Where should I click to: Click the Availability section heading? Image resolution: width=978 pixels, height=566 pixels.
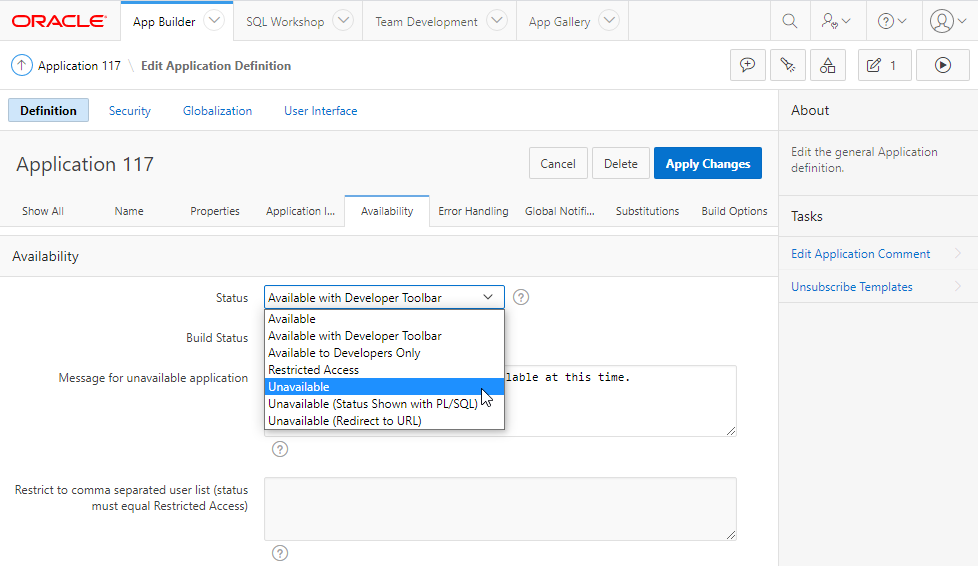[46, 256]
